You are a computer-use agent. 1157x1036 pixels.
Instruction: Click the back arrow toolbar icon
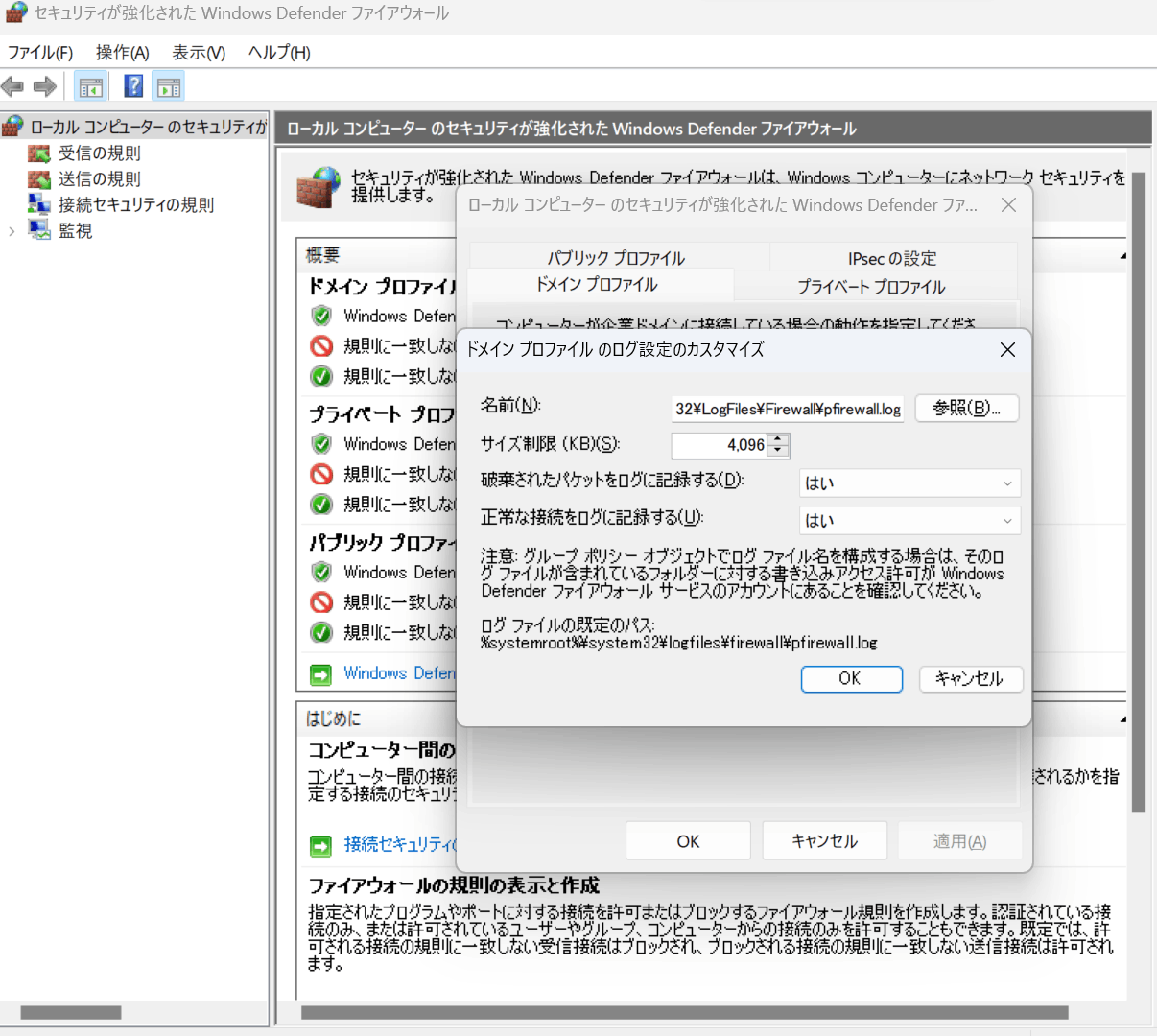tap(12, 87)
